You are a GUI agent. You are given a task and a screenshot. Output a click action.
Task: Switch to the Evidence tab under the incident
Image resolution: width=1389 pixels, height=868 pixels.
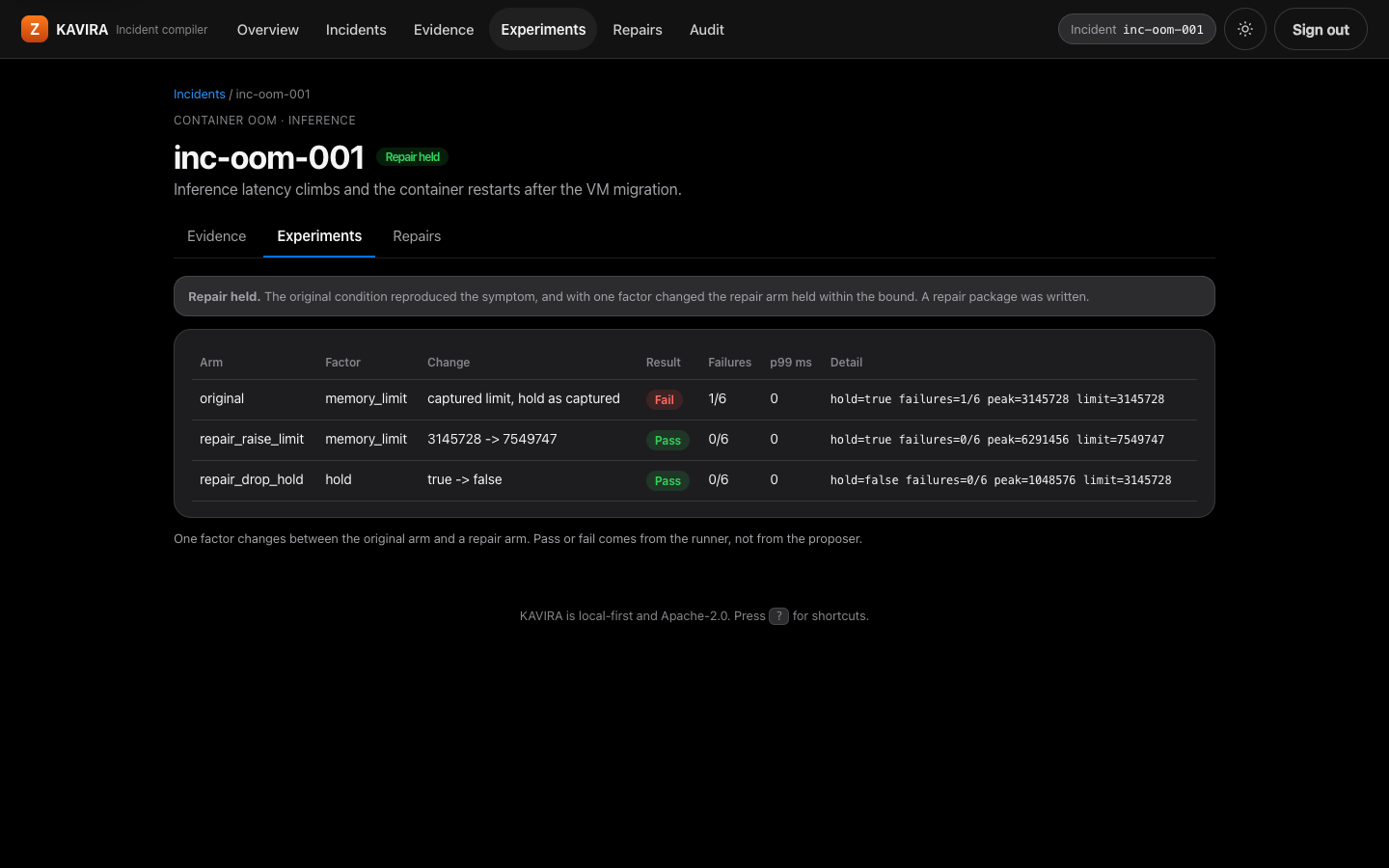coord(217,236)
